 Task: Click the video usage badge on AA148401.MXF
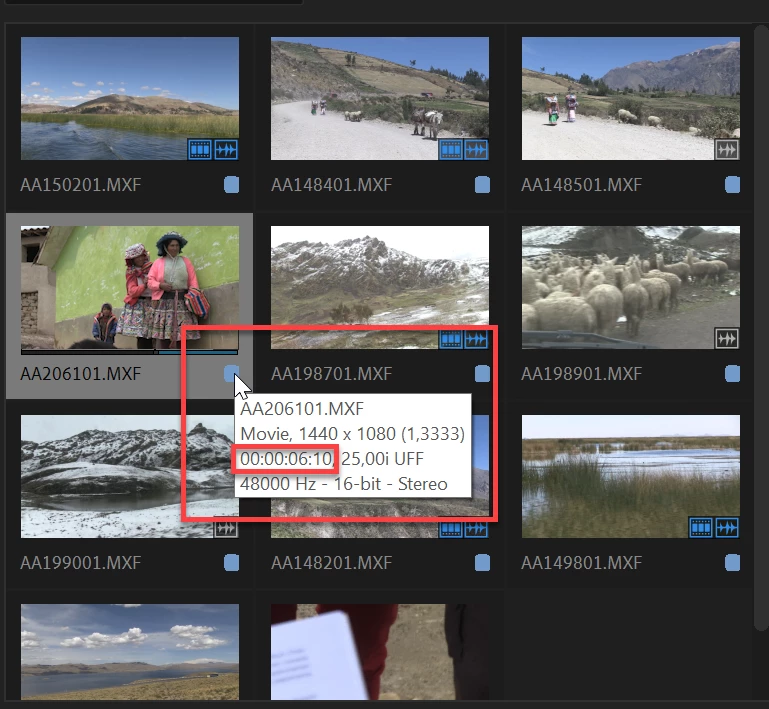point(451,150)
